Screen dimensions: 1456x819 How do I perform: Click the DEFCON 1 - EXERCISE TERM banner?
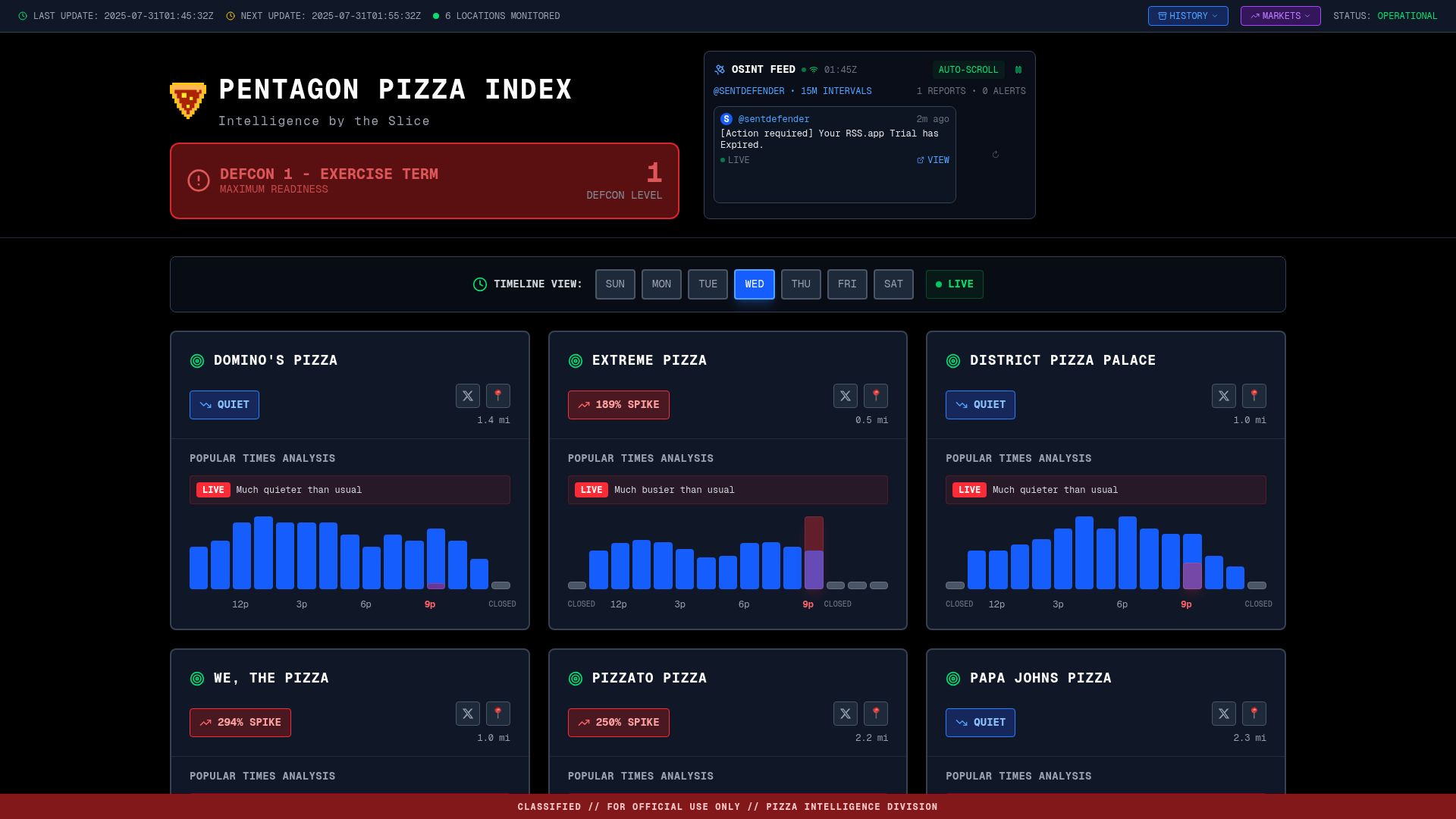(x=425, y=181)
